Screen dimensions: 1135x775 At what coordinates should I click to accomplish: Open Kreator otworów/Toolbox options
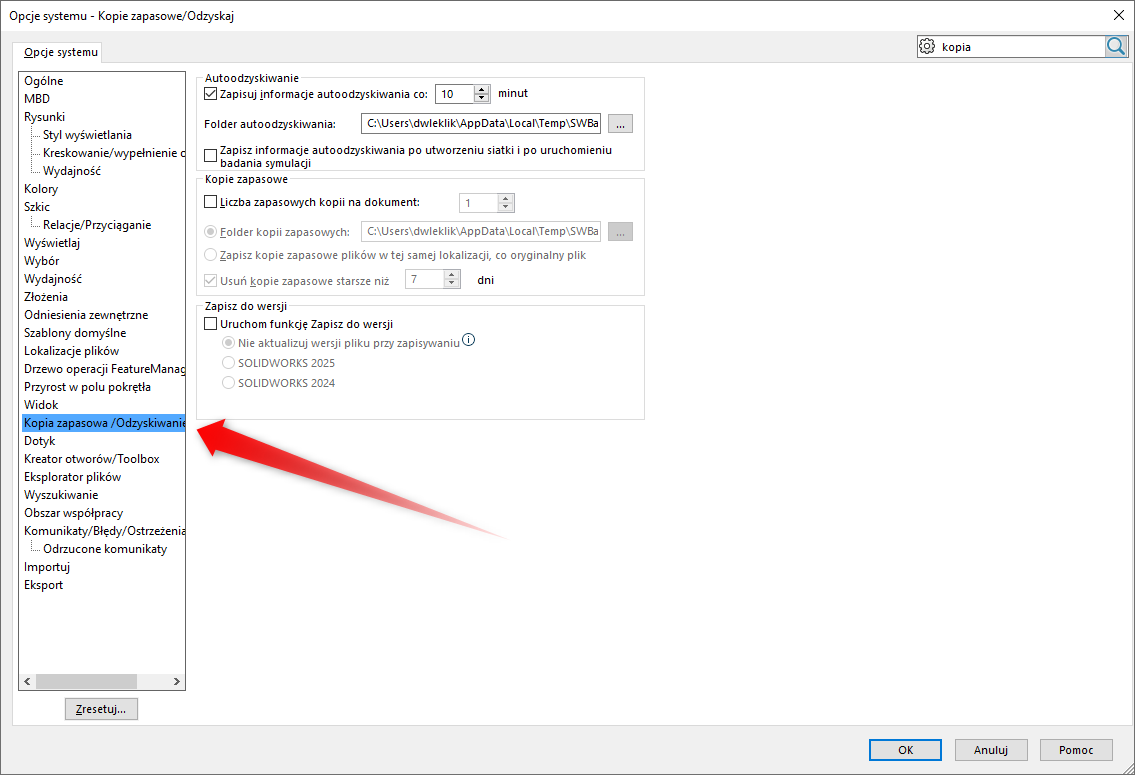click(92, 459)
